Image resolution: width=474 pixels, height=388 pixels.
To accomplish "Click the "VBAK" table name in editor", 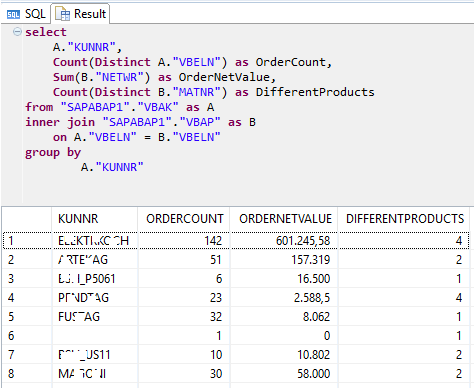I will click(x=158, y=107).
